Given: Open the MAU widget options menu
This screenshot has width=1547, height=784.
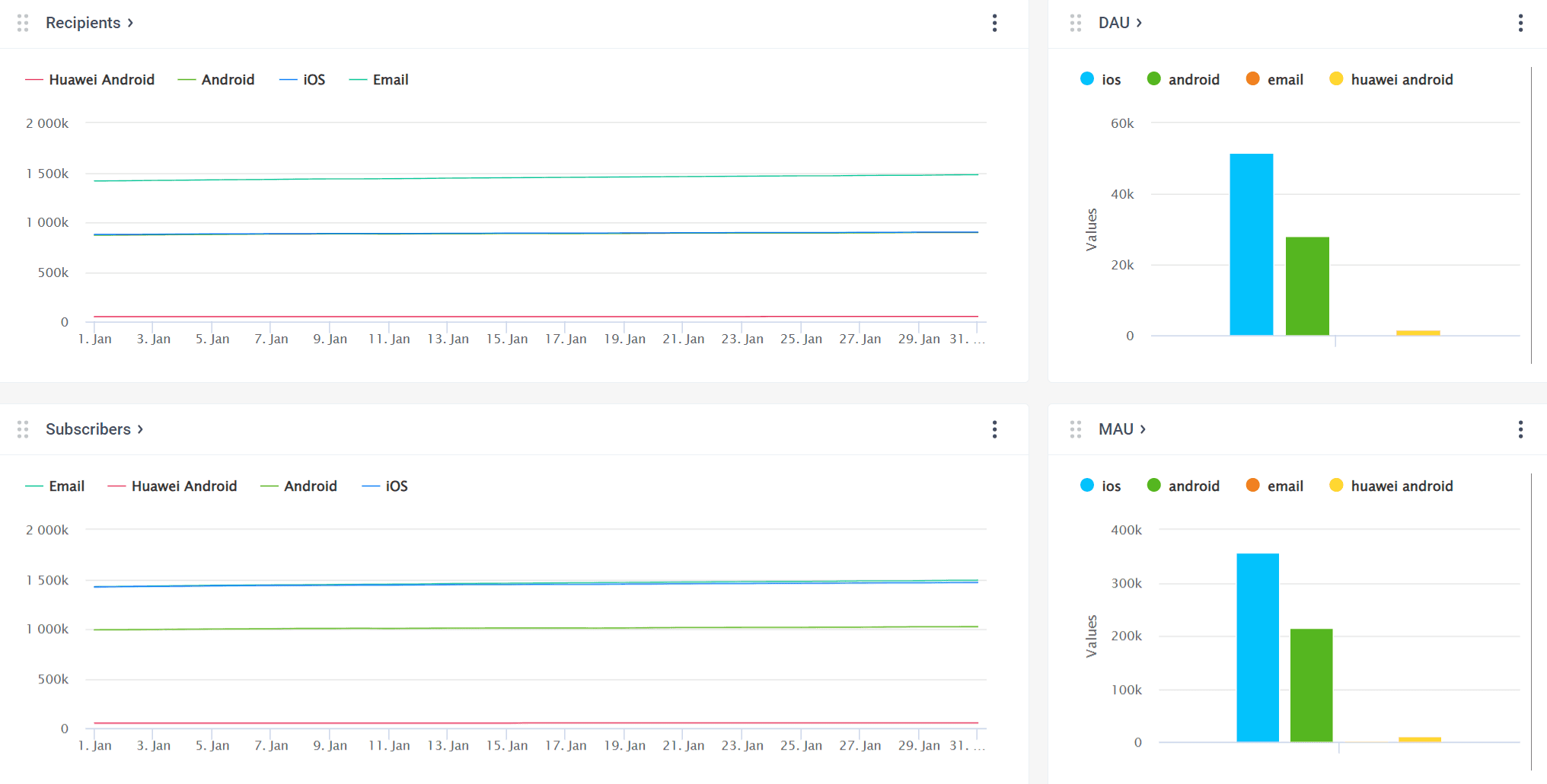Looking at the screenshot, I should pos(1520,429).
